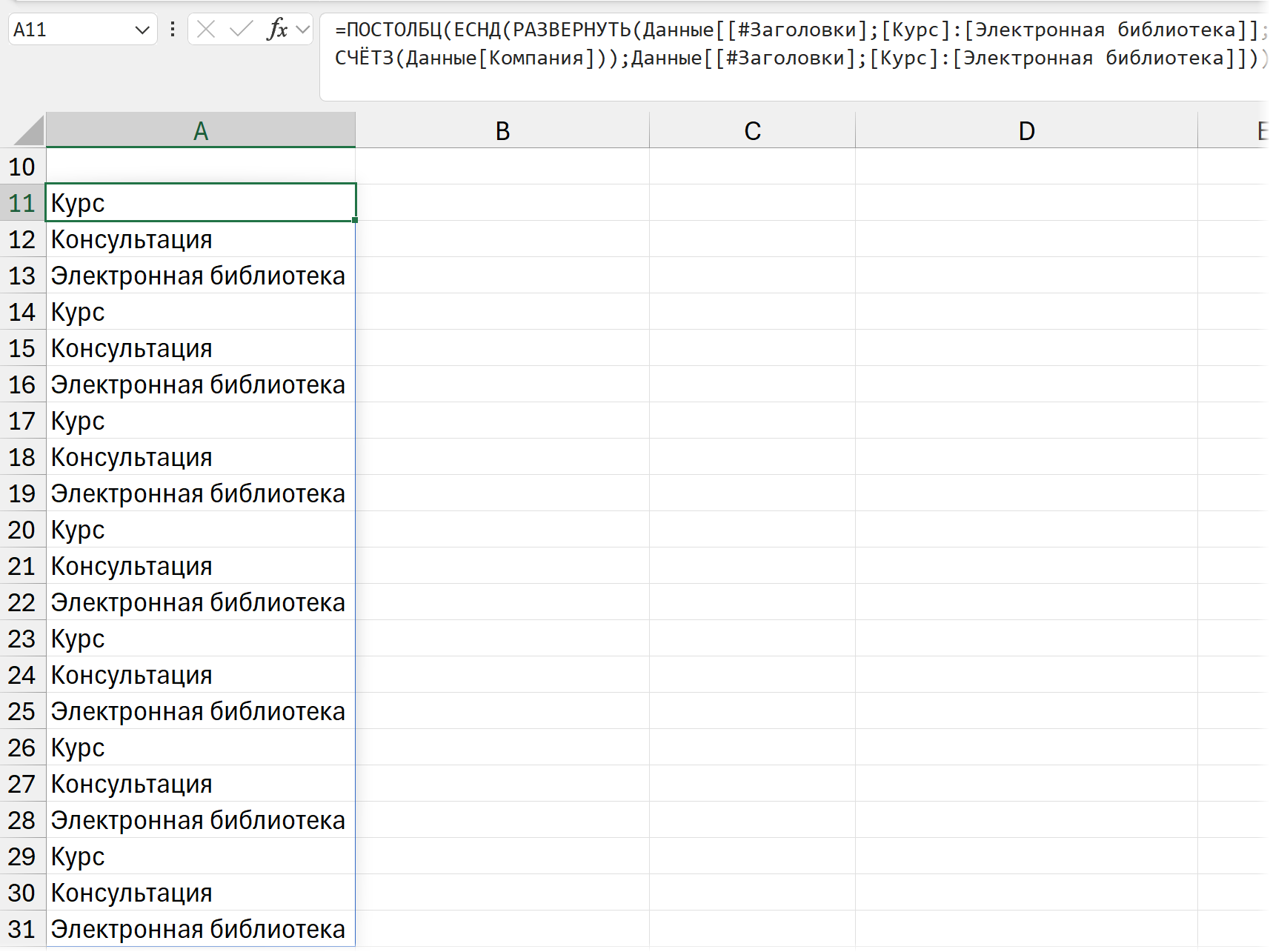The height and width of the screenshot is (952, 1270).
Task: Click cell A21 containing Консультация
Action: click(x=201, y=566)
